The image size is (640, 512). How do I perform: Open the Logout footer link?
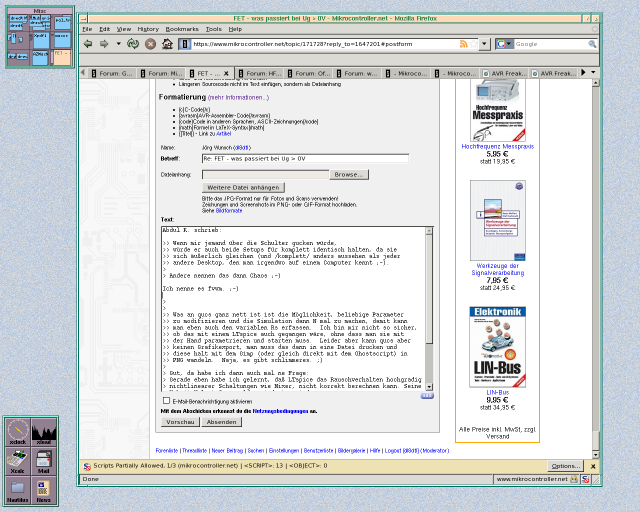(x=393, y=451)
